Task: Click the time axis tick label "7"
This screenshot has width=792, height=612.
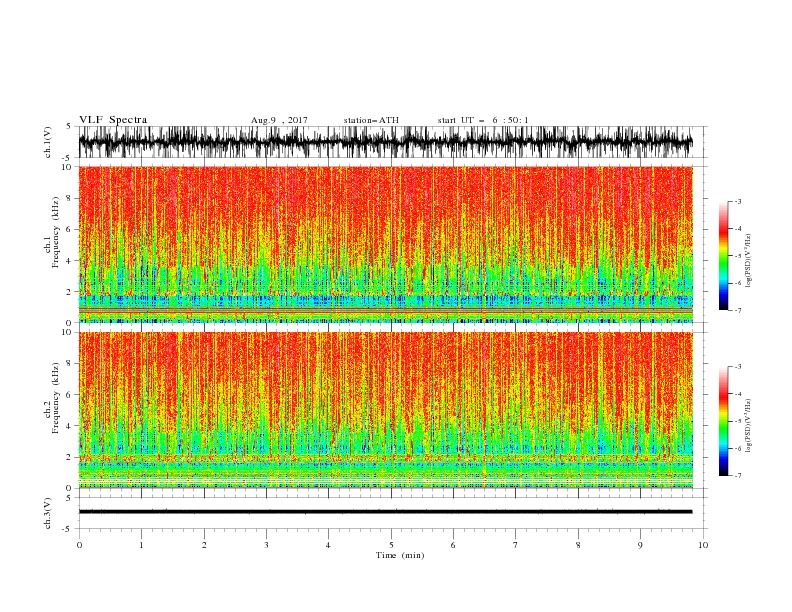Action: tap(516, 545)
